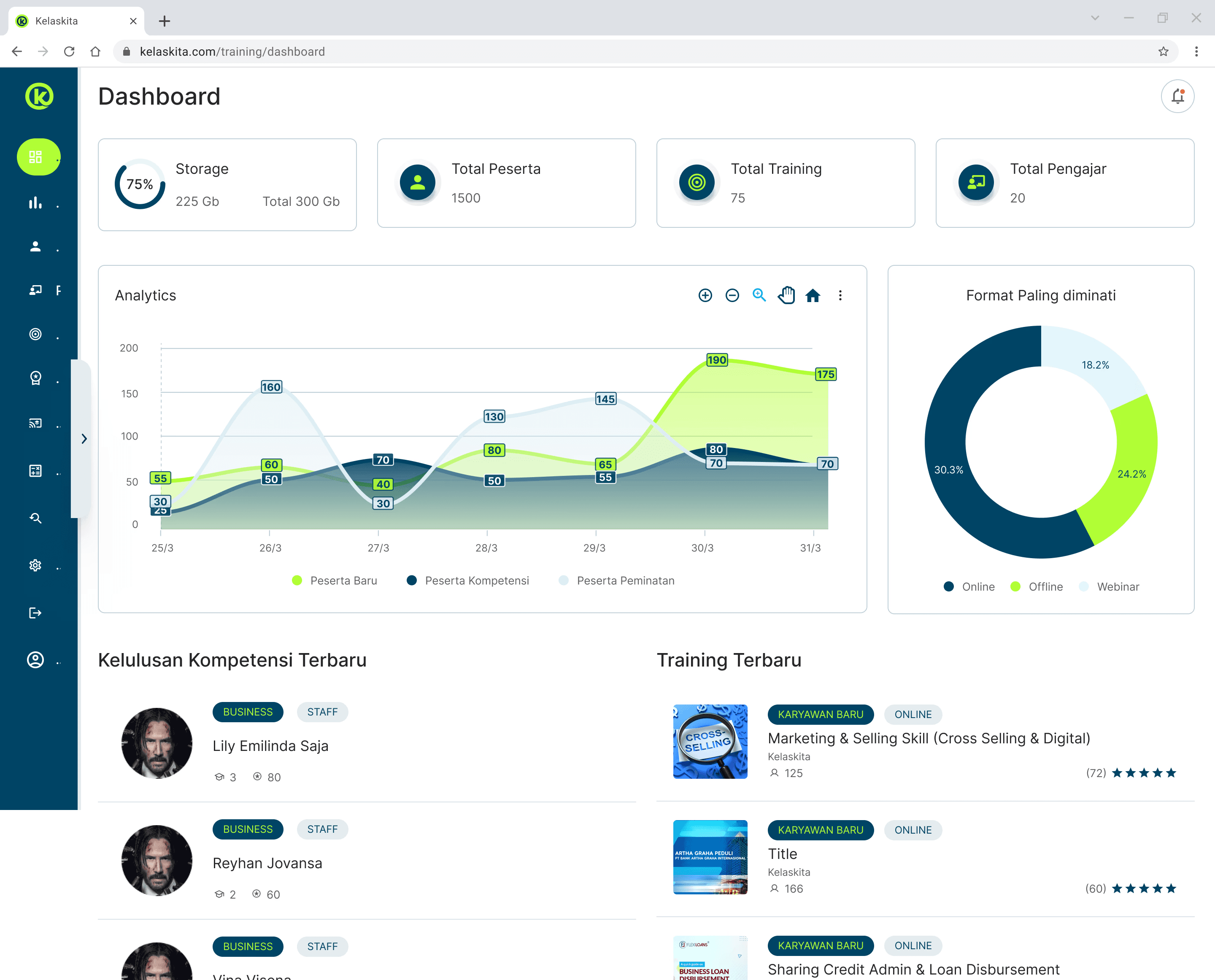Click the chart zoom out minus icon
The width and height of the screenshot is (1215, 980).
pyautogui.click(x=732, y=295)
